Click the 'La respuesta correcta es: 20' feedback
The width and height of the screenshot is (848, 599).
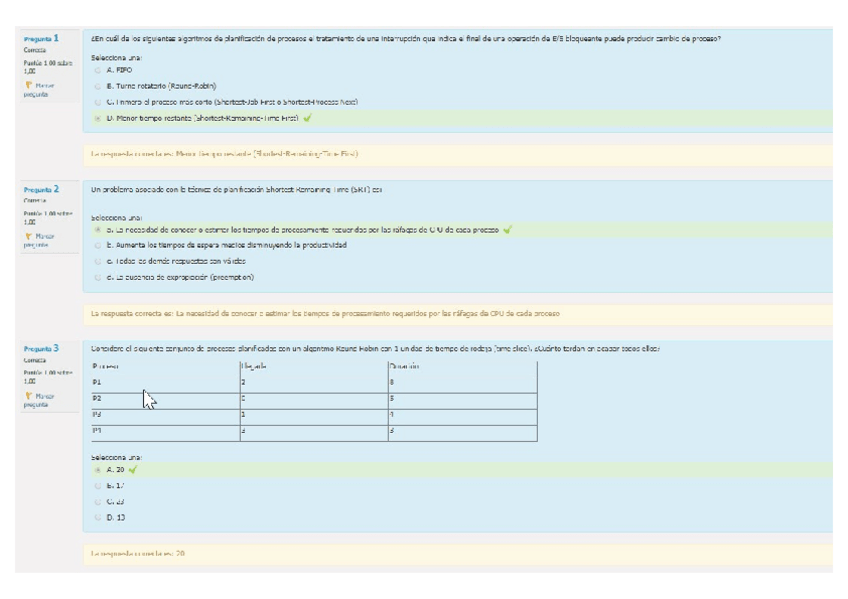point(138,554)
